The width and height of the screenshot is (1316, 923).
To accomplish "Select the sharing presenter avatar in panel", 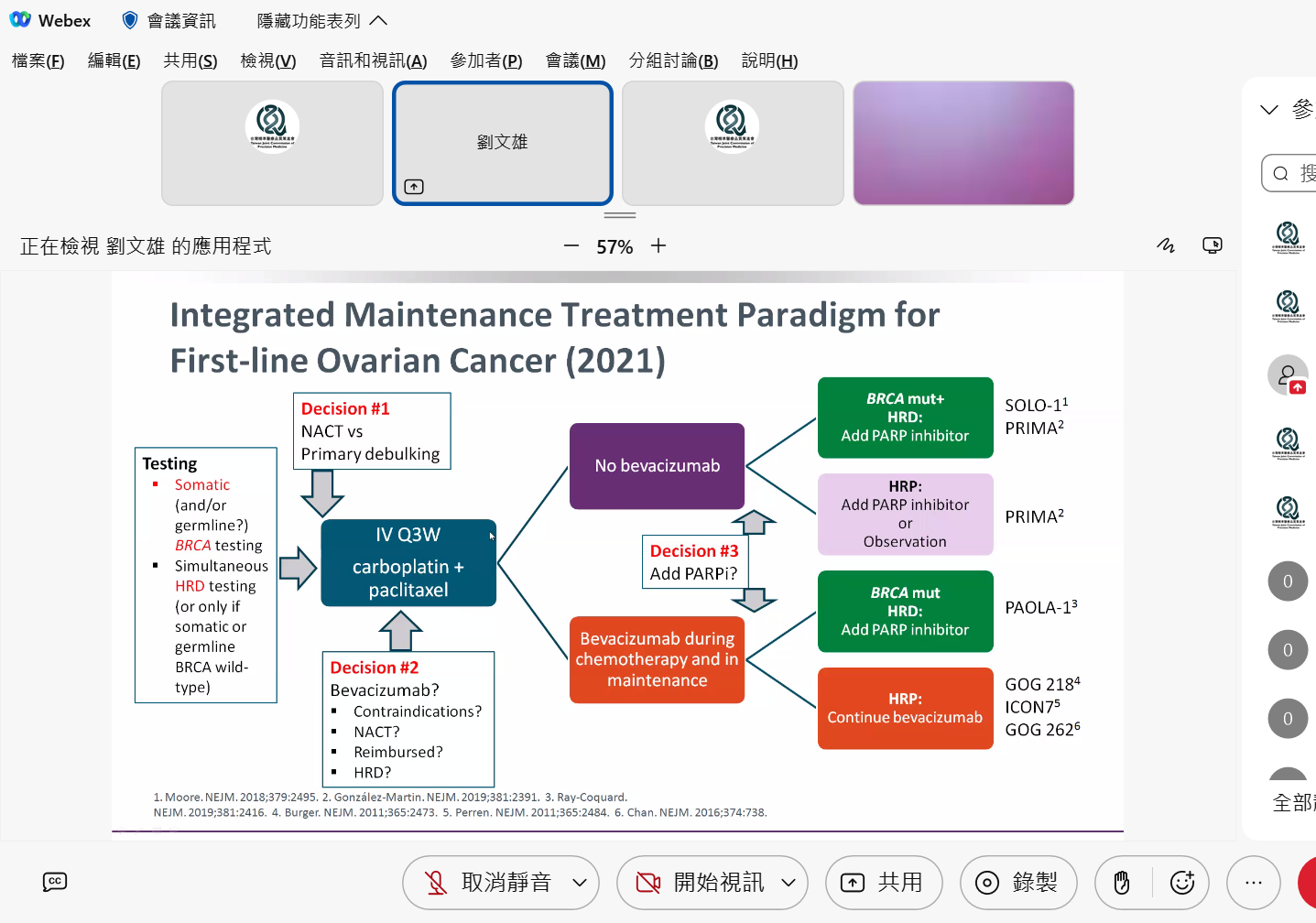I will [1288, 375].
